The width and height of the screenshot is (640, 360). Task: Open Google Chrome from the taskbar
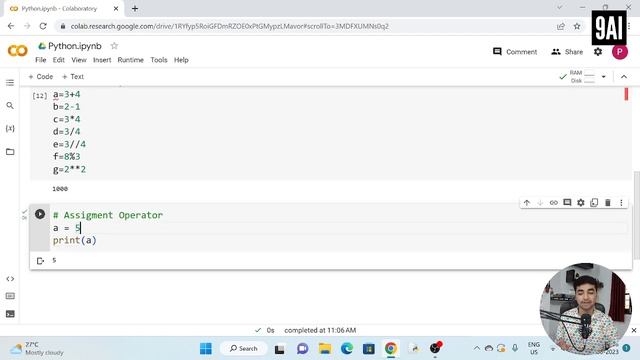[x=391, y=349]
